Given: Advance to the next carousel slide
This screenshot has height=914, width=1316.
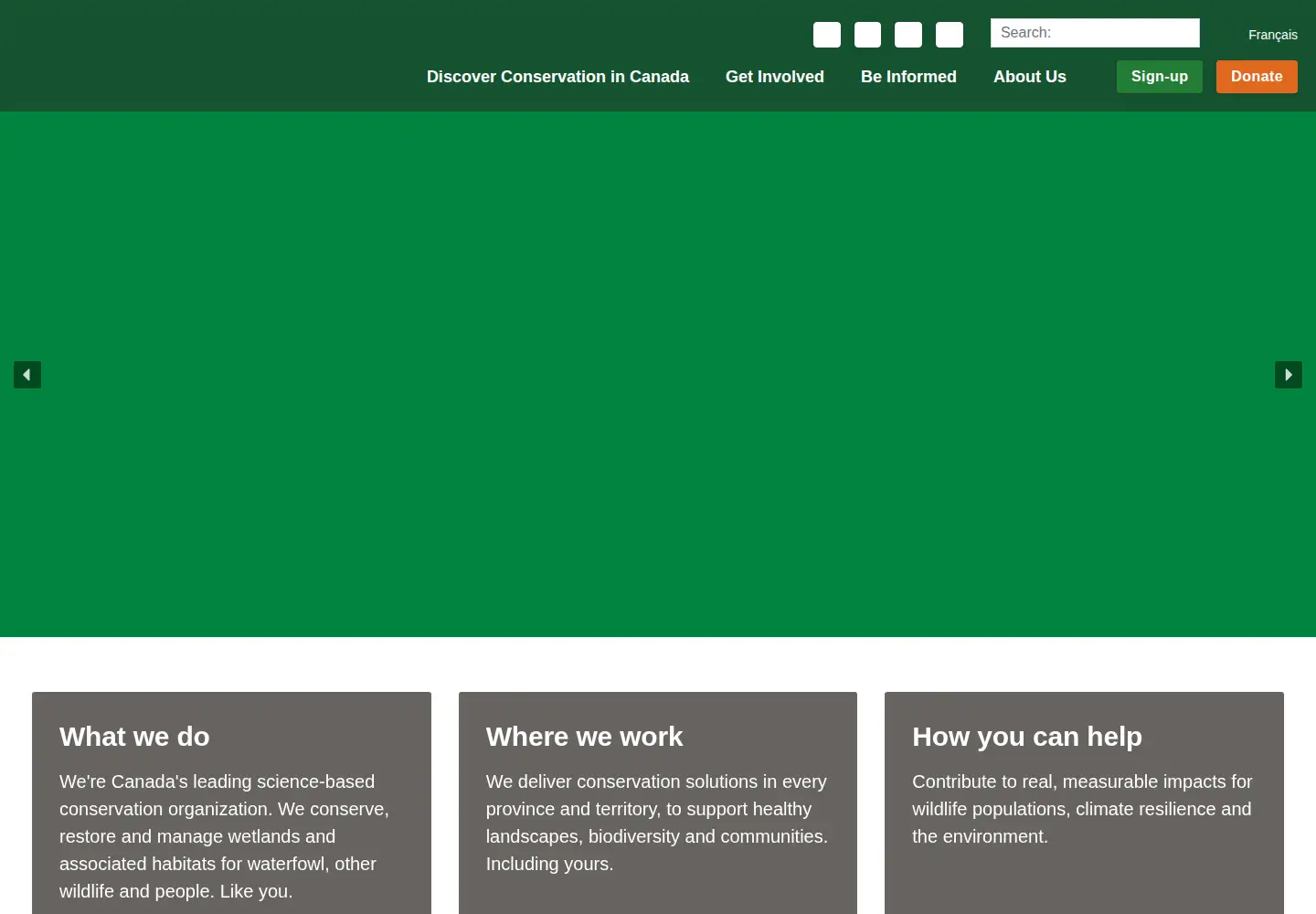Looking at the screenshot, I should (1289, 375).
